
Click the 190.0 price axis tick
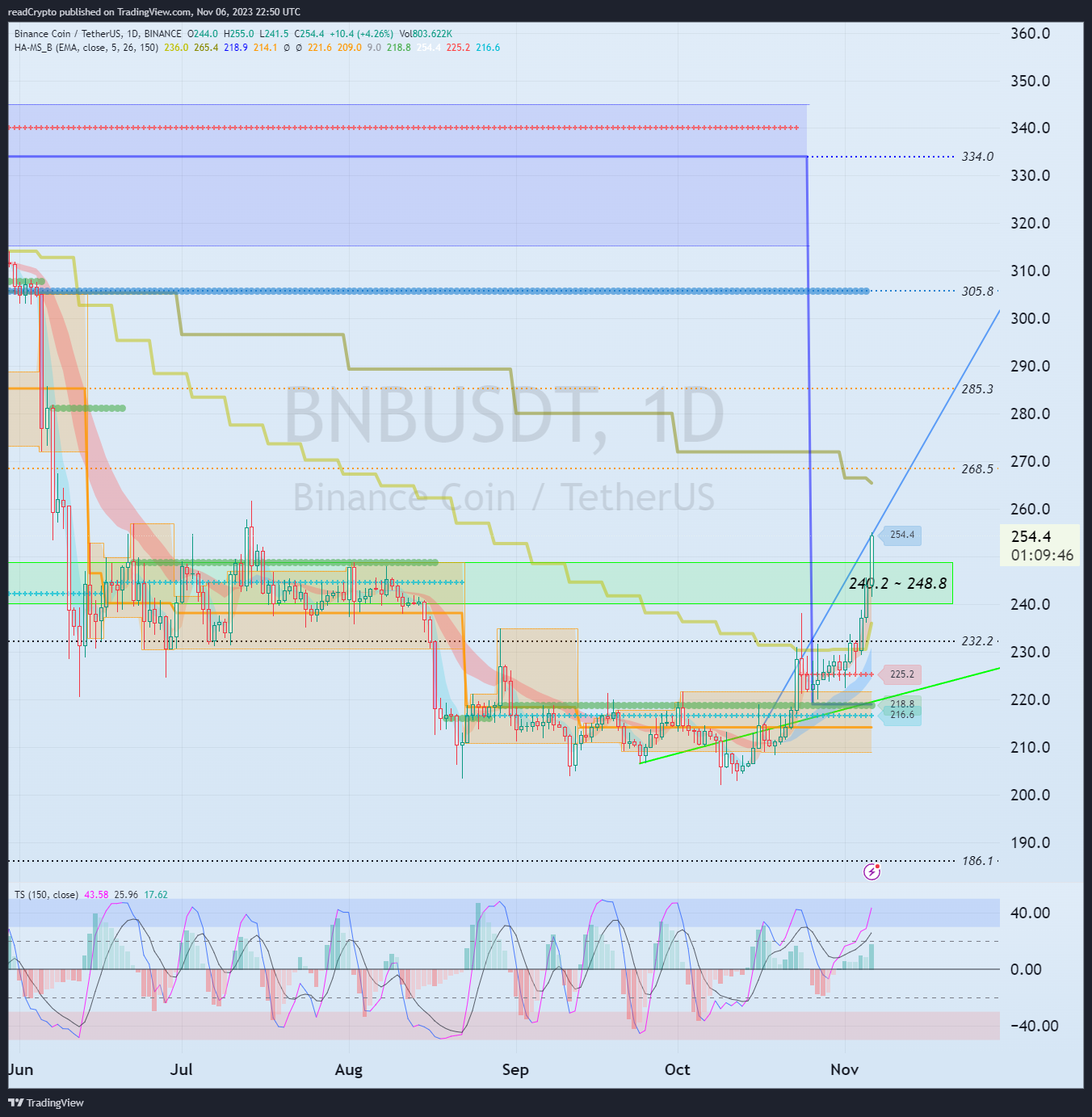click(1031, 843)
